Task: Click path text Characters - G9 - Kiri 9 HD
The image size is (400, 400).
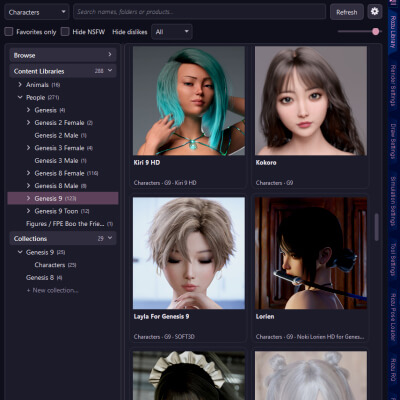Action: (165, 183)
